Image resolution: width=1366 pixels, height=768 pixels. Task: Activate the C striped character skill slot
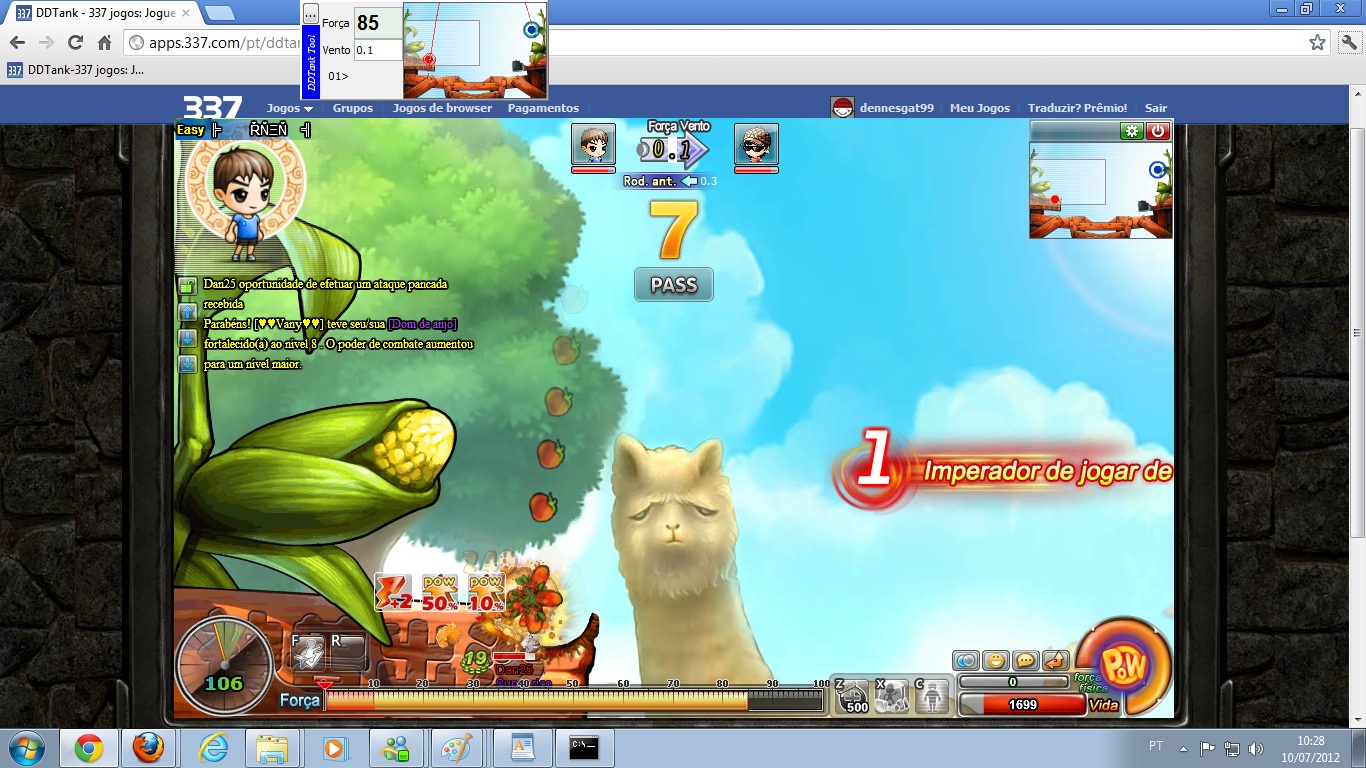coord(931,696)
